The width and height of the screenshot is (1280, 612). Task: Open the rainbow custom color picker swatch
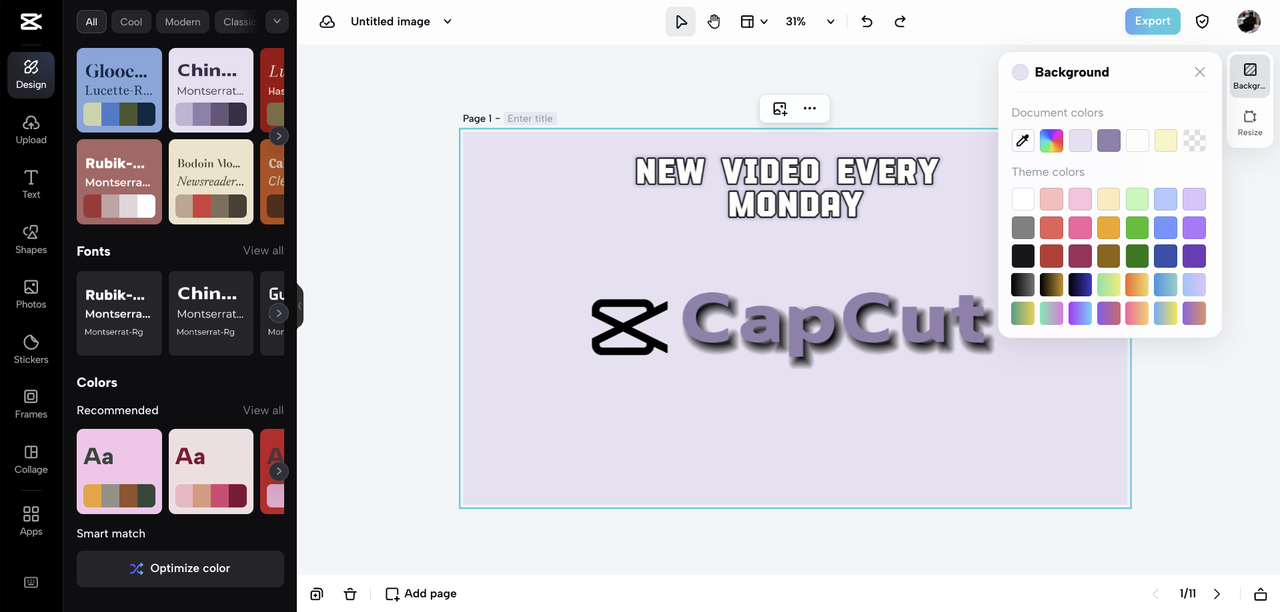pyautogui.click(x=1051, y=141)
